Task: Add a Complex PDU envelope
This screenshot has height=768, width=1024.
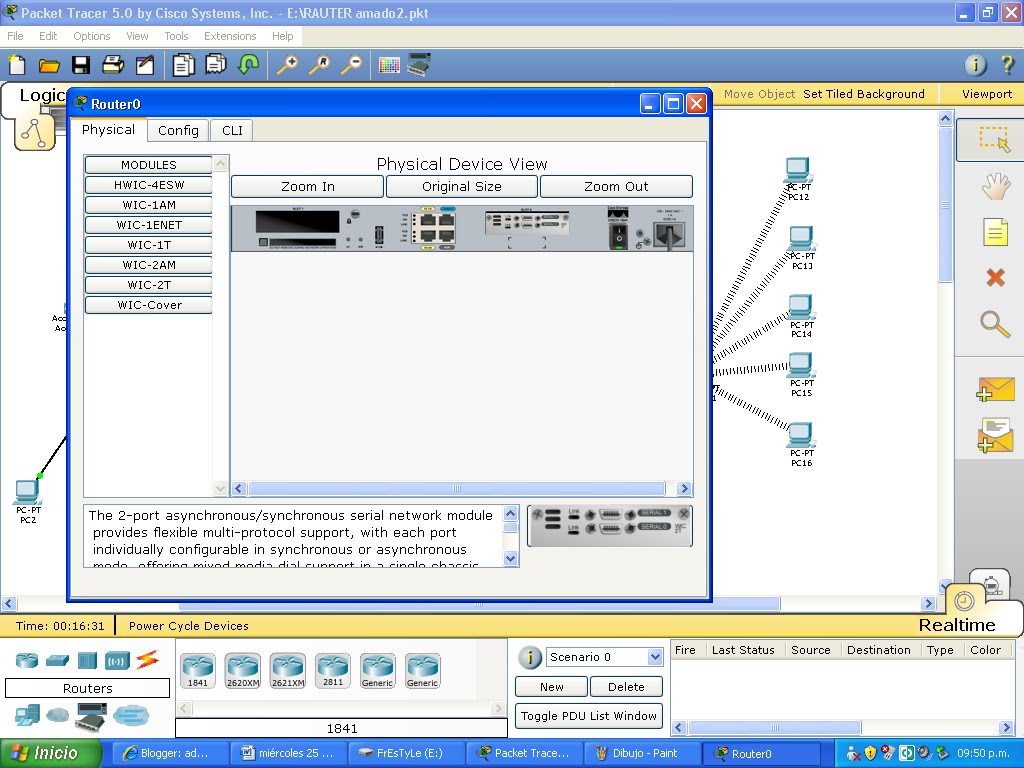Action: pyautogui.click(x=995, y=436)
